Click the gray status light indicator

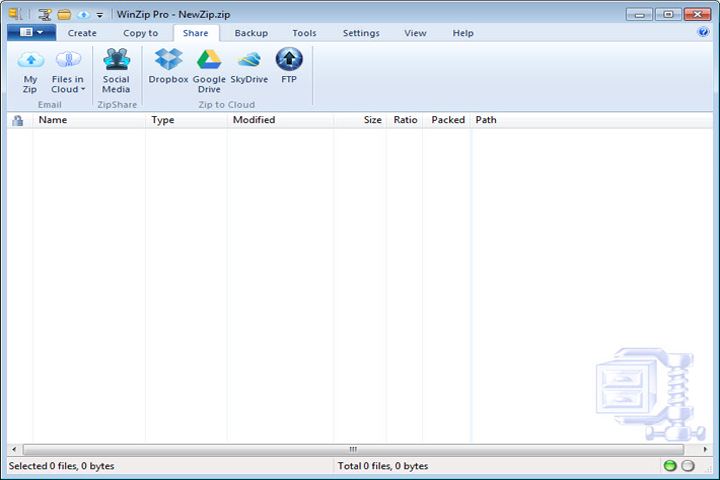point(688,466)
